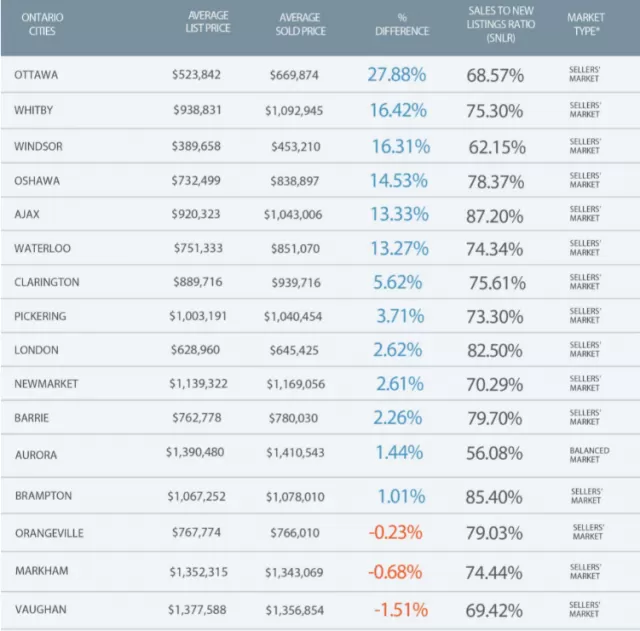The image size is (640, 631).
Task: Click Markham's sold price $1,343,069
Action: (x=294, y=572)
